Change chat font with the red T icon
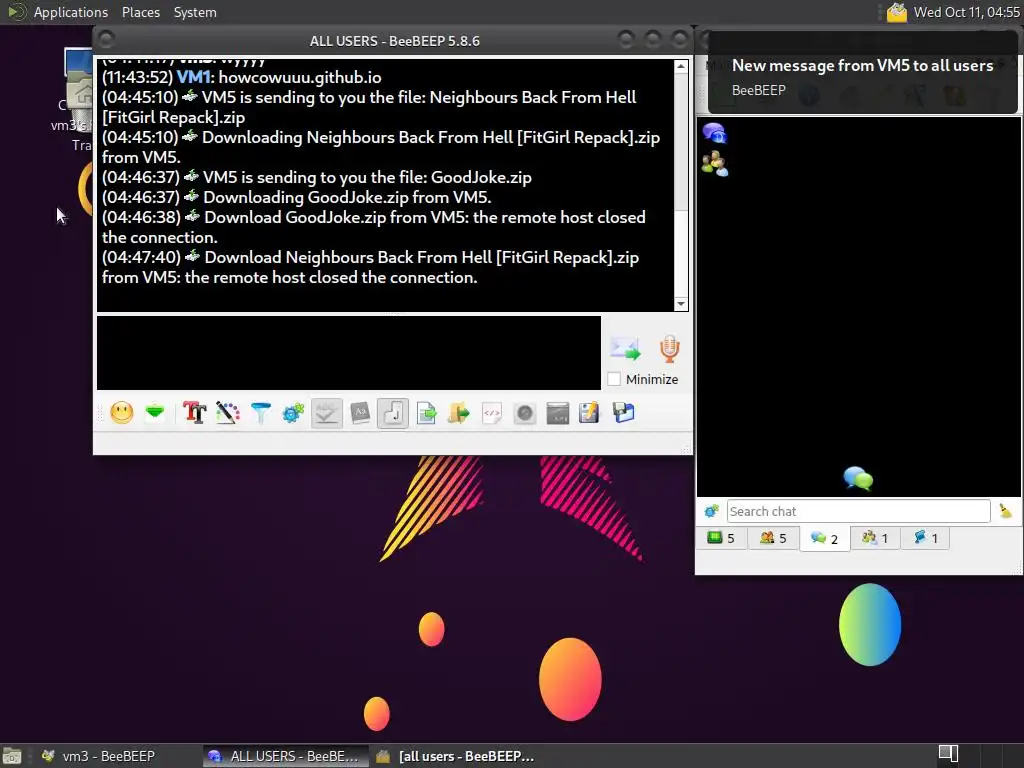Image resolution: width=1024 pixels, height=768 pixels. click(195, 413)
